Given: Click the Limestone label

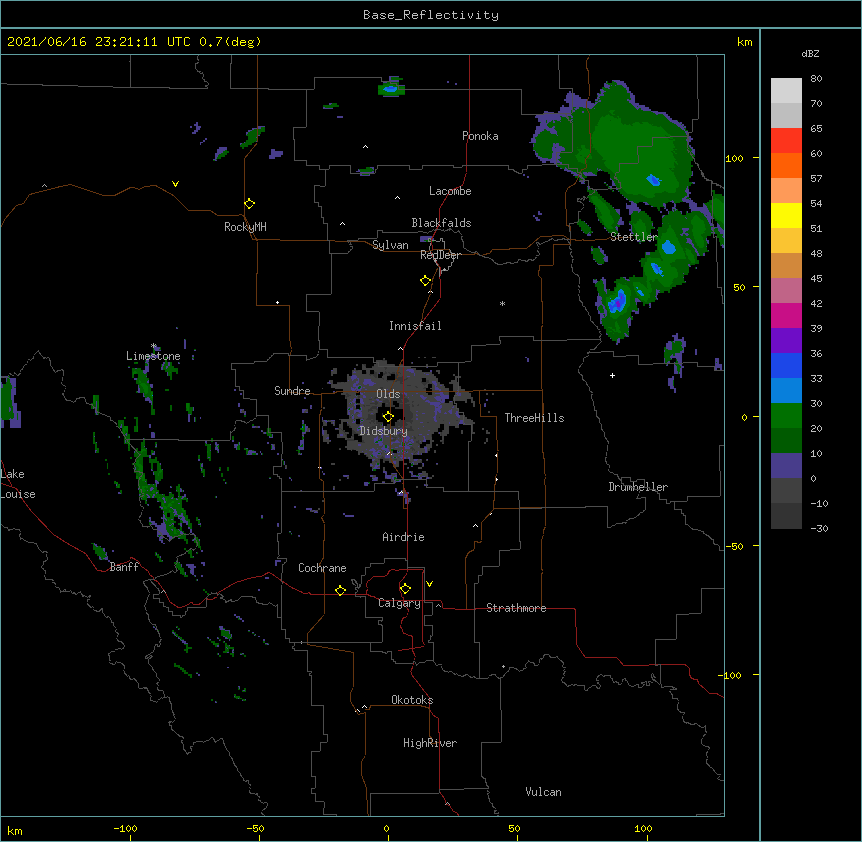Looking at the screenshot, I should pyautogui.click(x=153, y=356).
